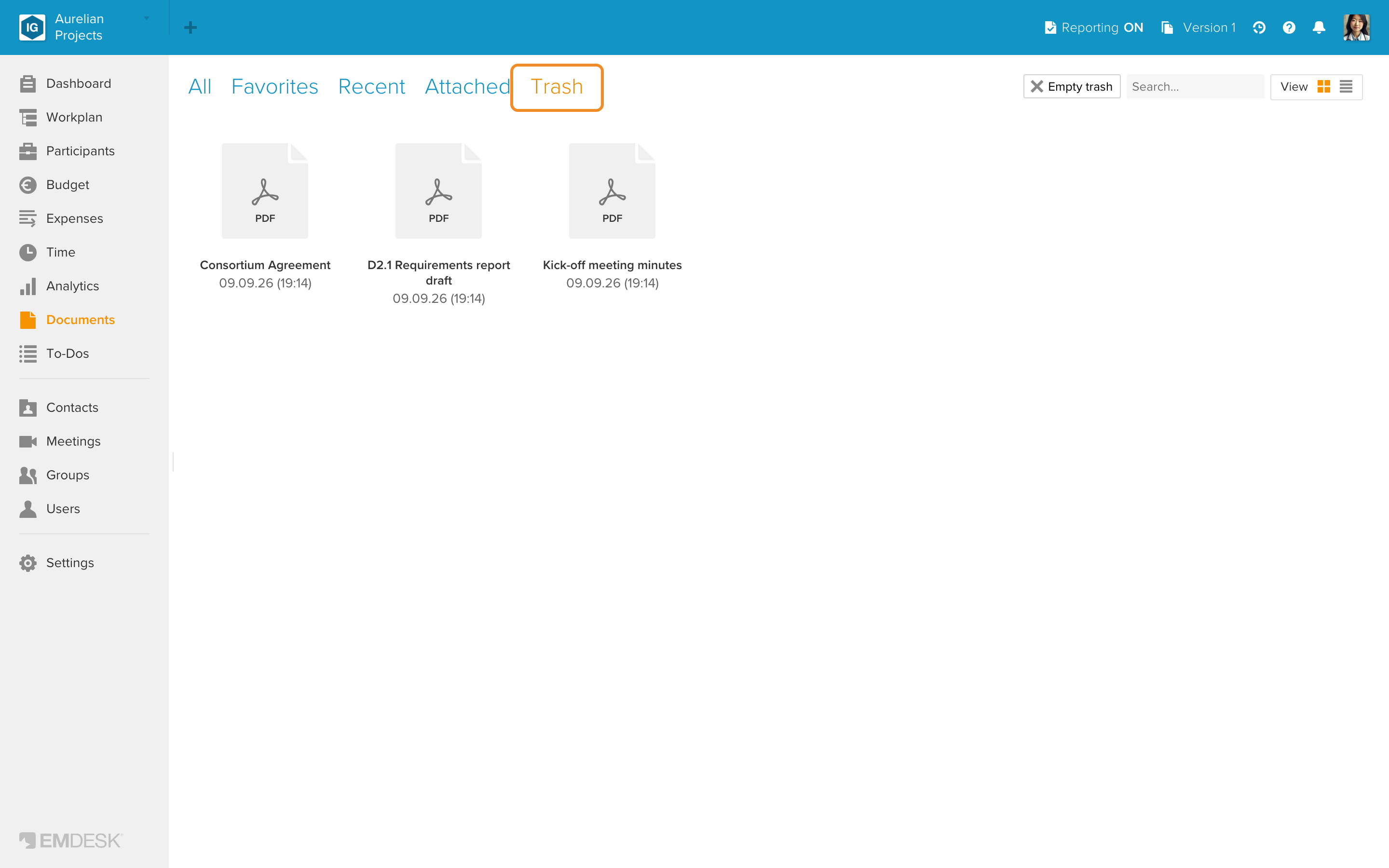Toggle Reporting ON status
The height and width of the screenshot is (868, 1389).
tap(1093, 27)
